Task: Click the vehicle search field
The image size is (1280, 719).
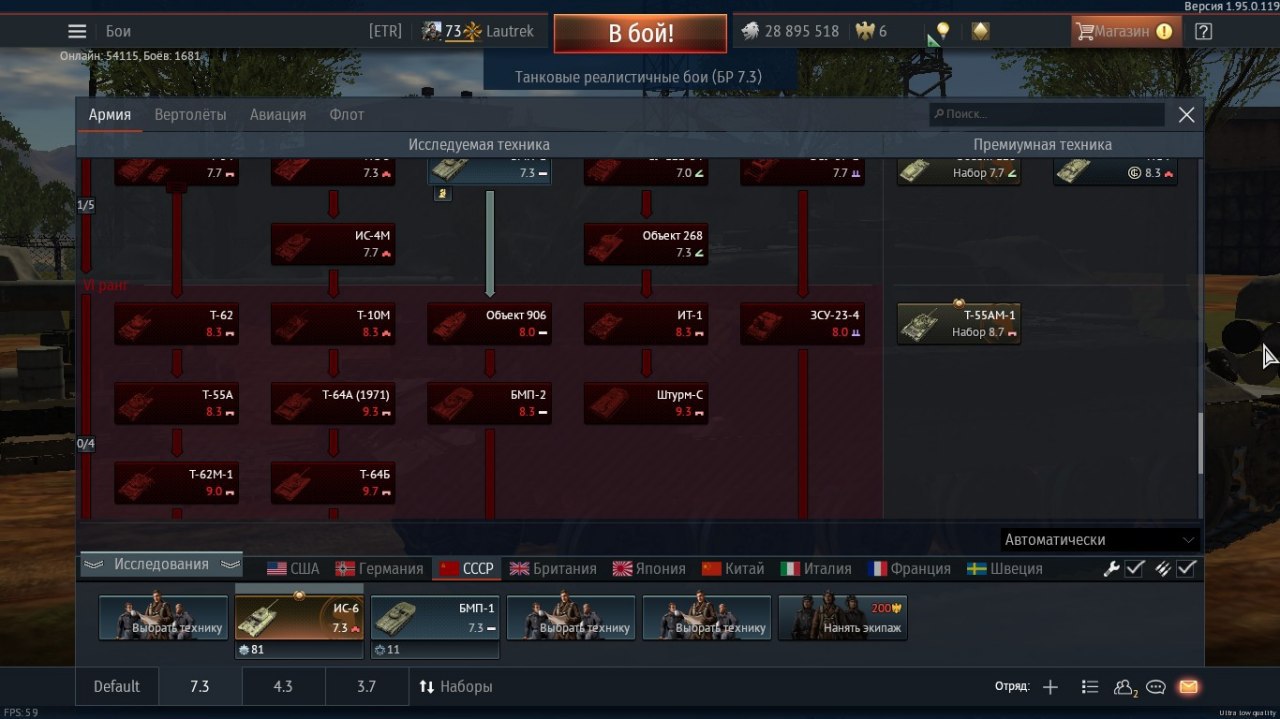Action: click(x=1047, y=114)
